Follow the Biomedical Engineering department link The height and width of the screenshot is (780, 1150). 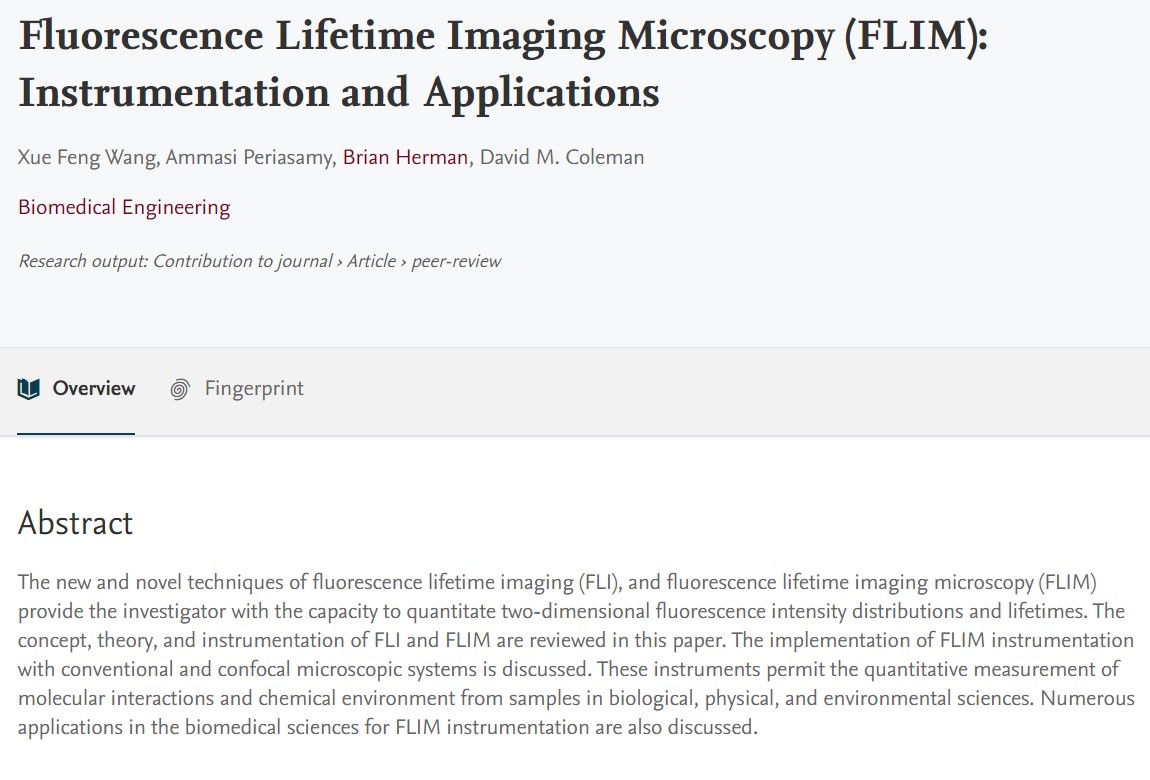(x=124, y=208)
